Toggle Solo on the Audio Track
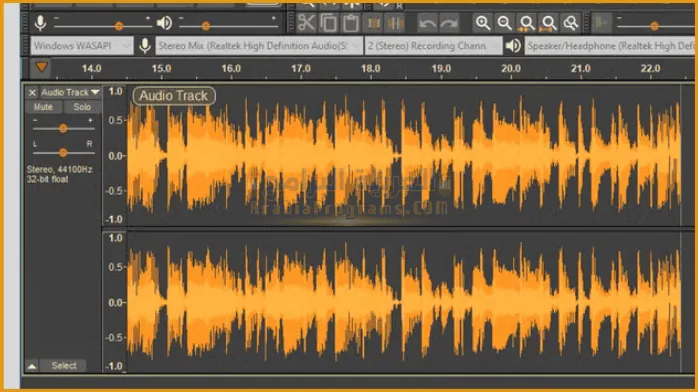Image resolution: width=698 pixels, height=392 pixels. pos(82,107)
